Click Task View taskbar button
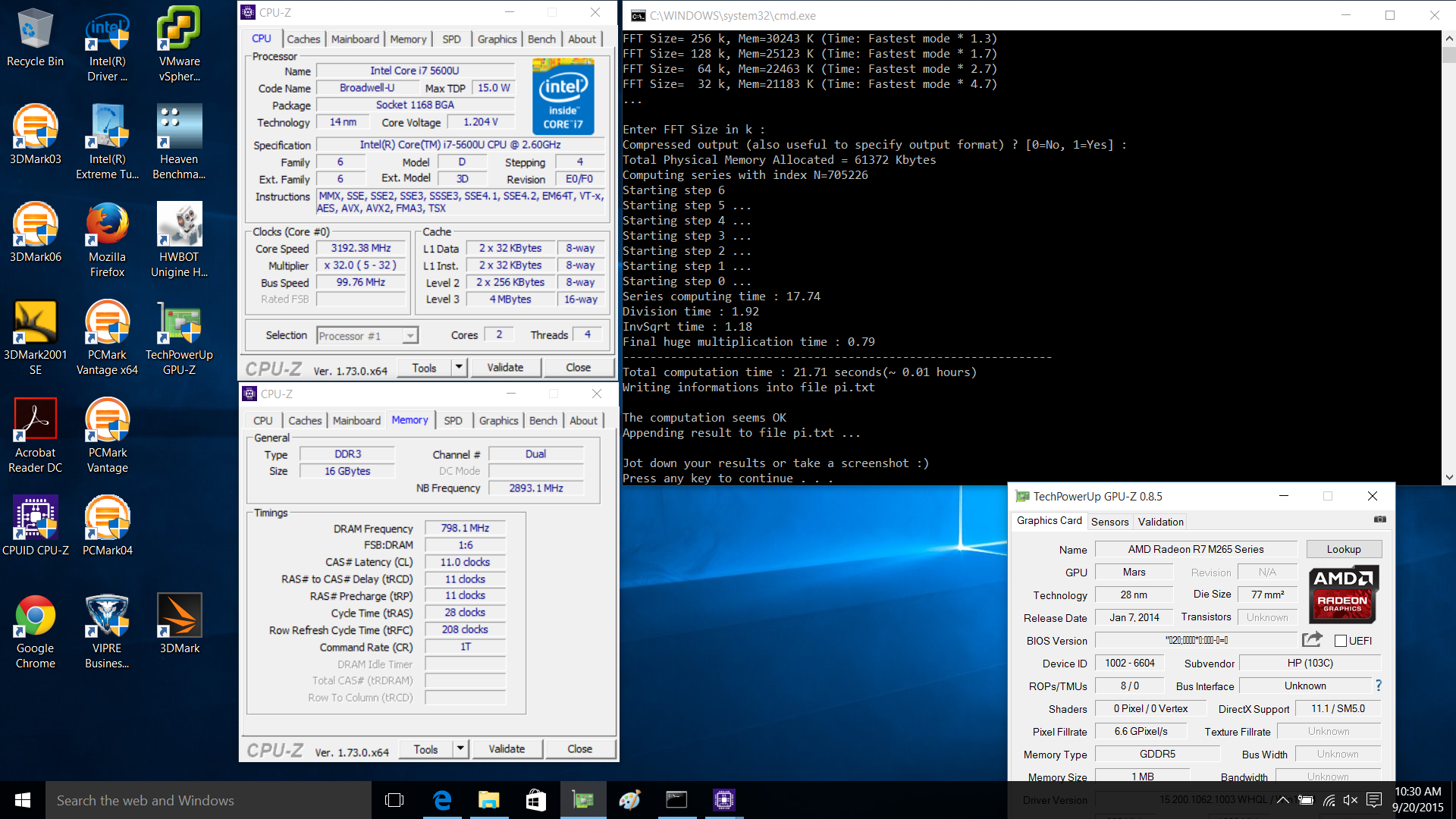Screen dimensions: 1456x819 [394, 800]
